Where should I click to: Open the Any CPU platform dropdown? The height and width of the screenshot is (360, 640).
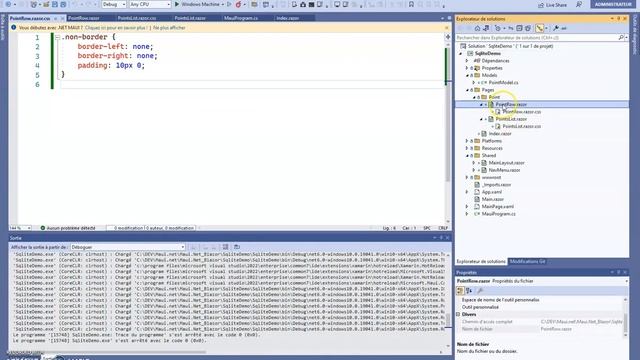coord(150,4)
